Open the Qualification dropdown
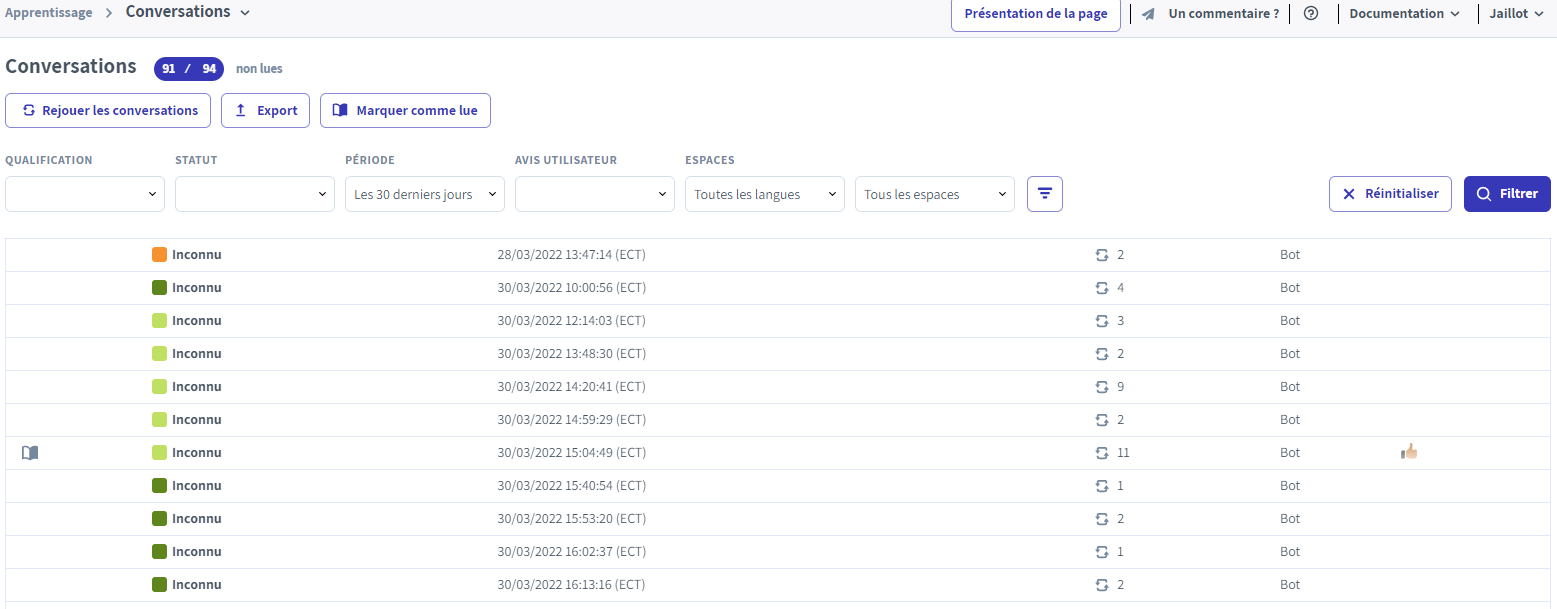The image size is (1557, 609). (85, 194)
